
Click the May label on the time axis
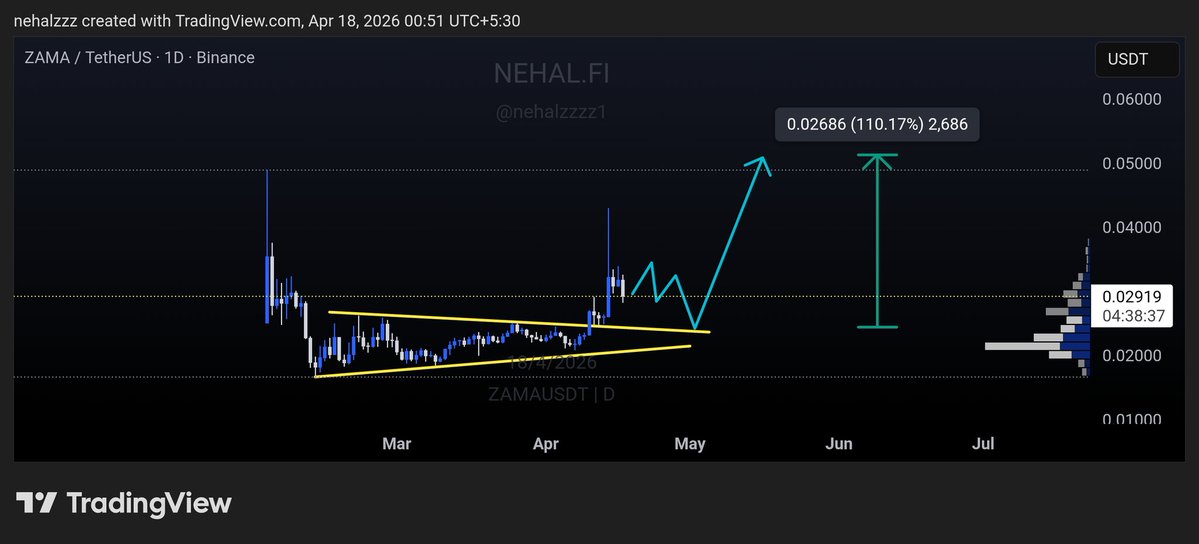coord(690,443)
